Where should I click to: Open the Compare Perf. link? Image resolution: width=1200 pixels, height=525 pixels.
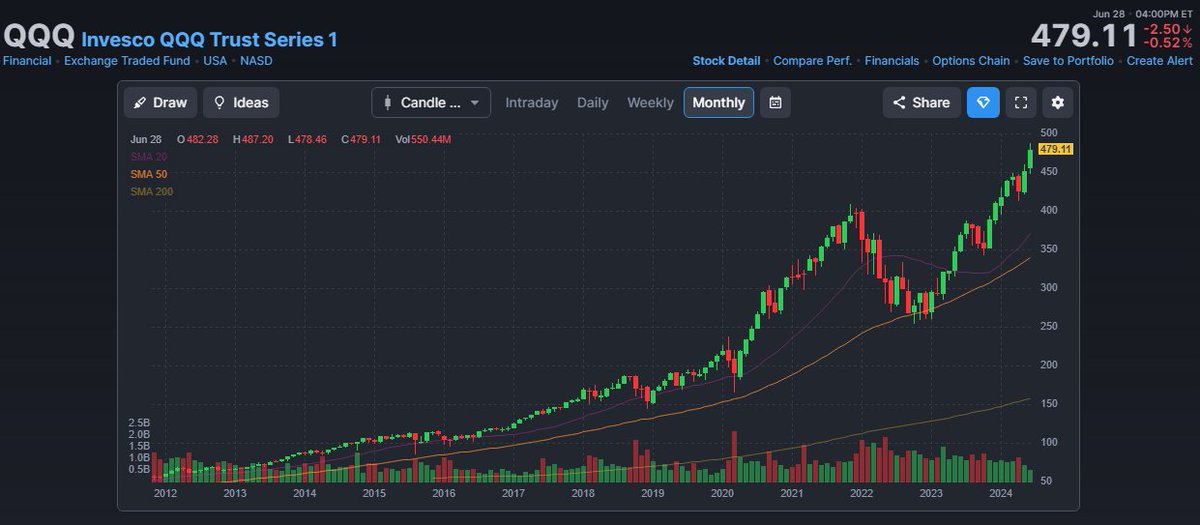pyautogui.click(x=813, y=61)
